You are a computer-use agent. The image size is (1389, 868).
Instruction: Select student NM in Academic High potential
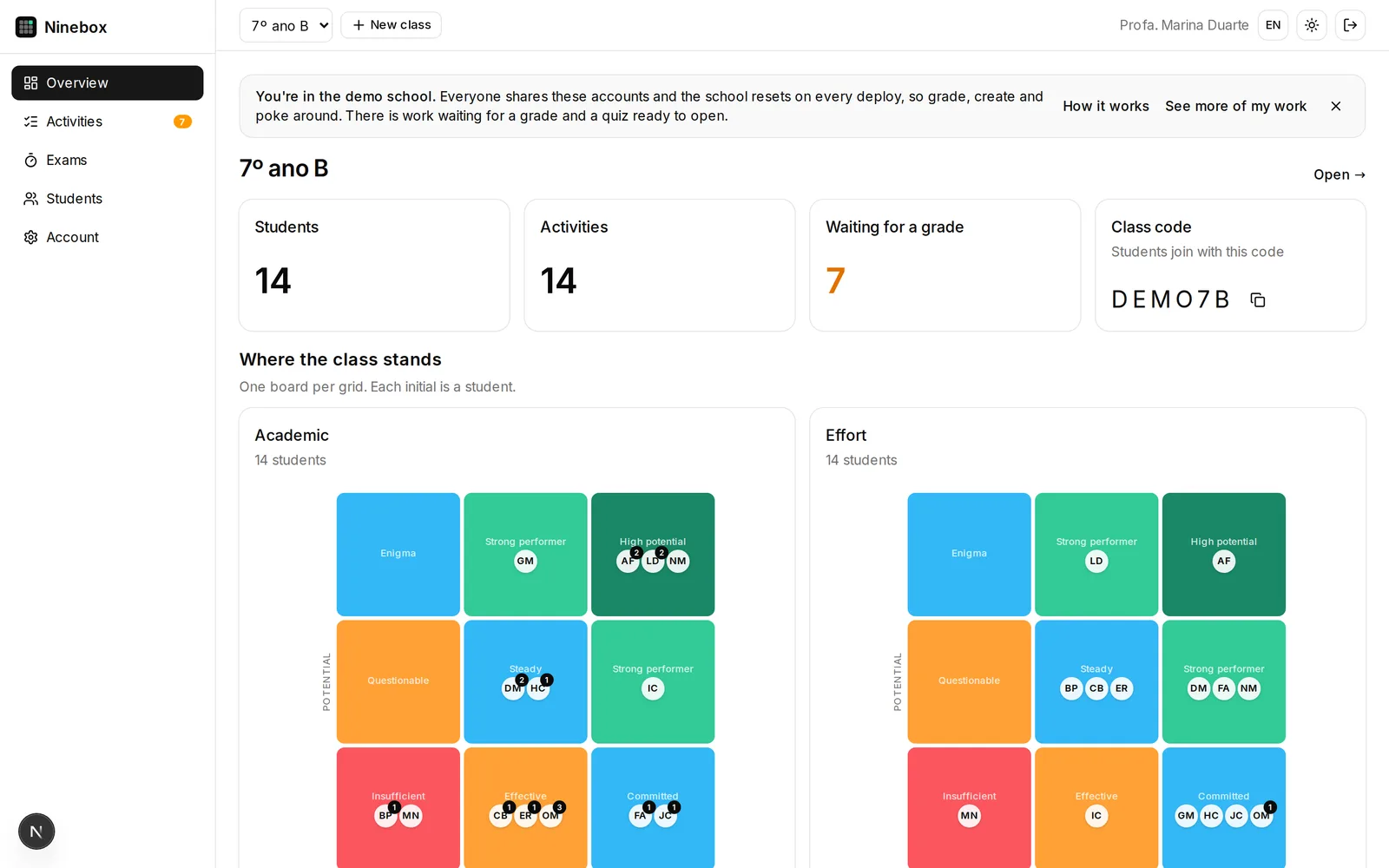pos(678,562)
